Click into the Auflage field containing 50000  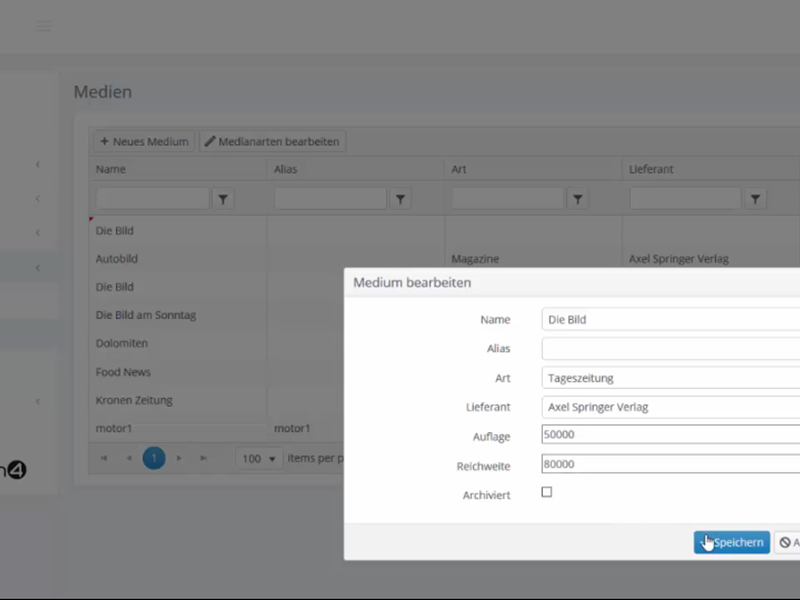[670, 435]
